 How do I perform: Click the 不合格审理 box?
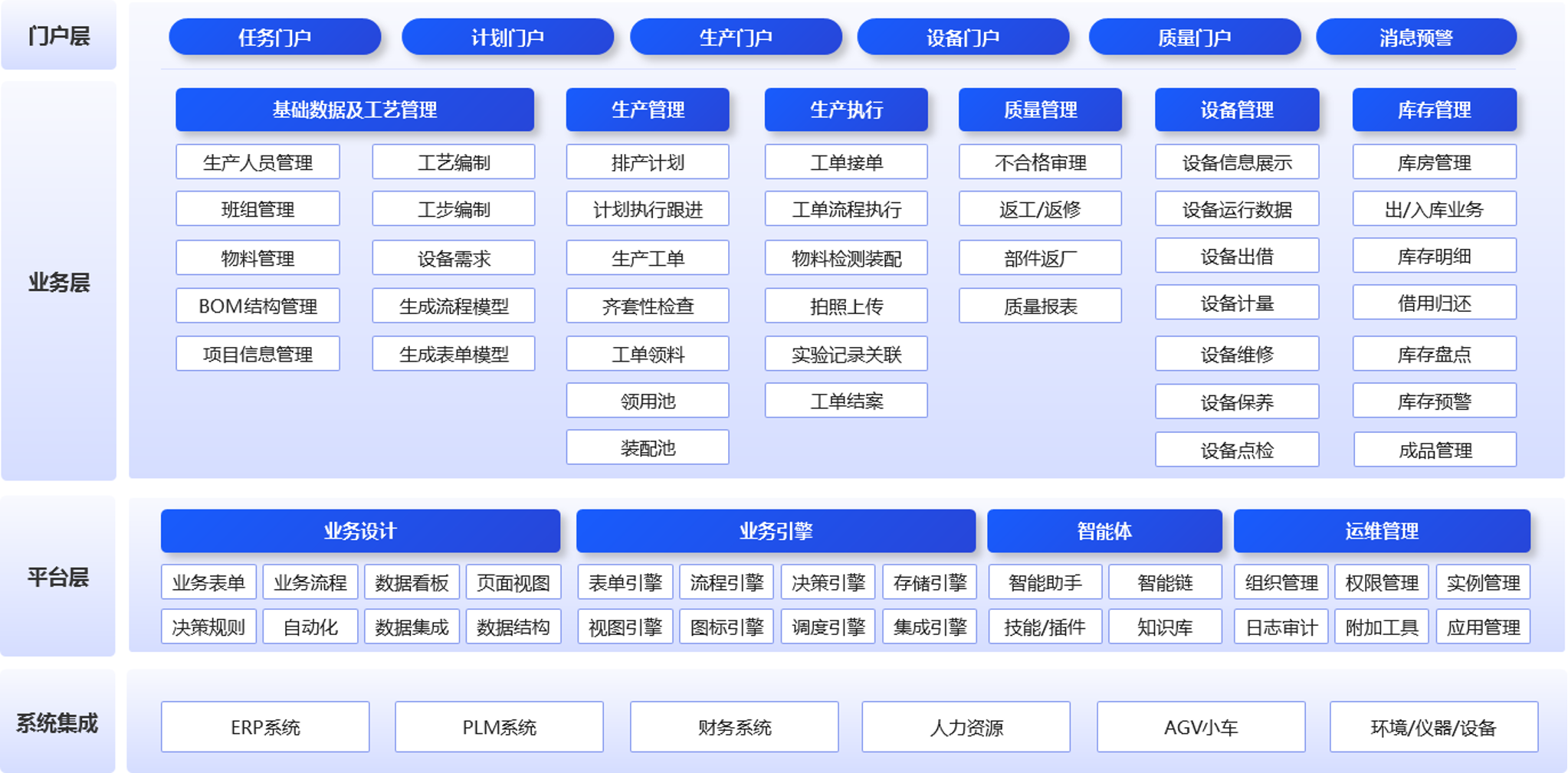[x=1040, y=162]
